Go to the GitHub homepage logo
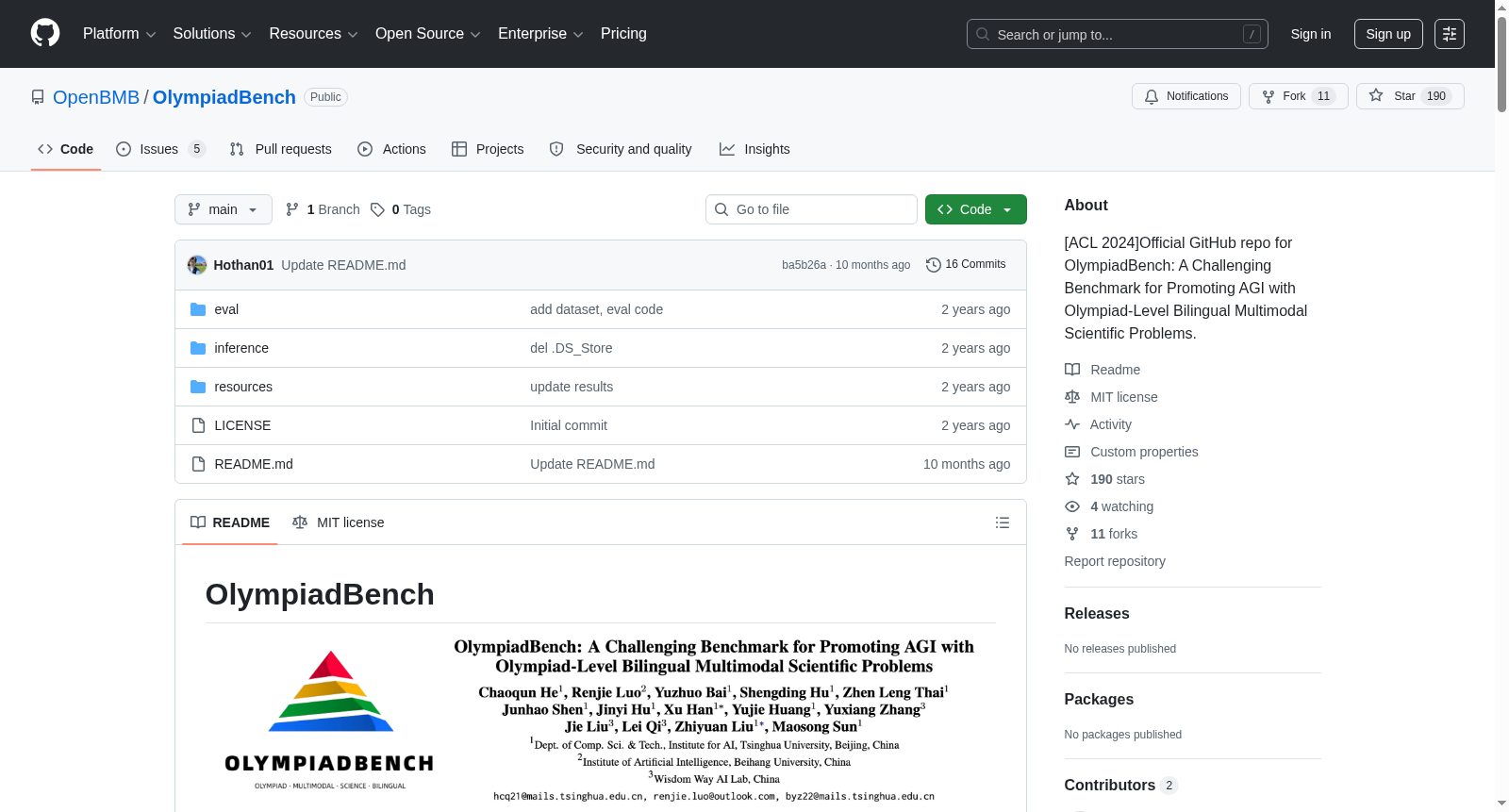 45,34
